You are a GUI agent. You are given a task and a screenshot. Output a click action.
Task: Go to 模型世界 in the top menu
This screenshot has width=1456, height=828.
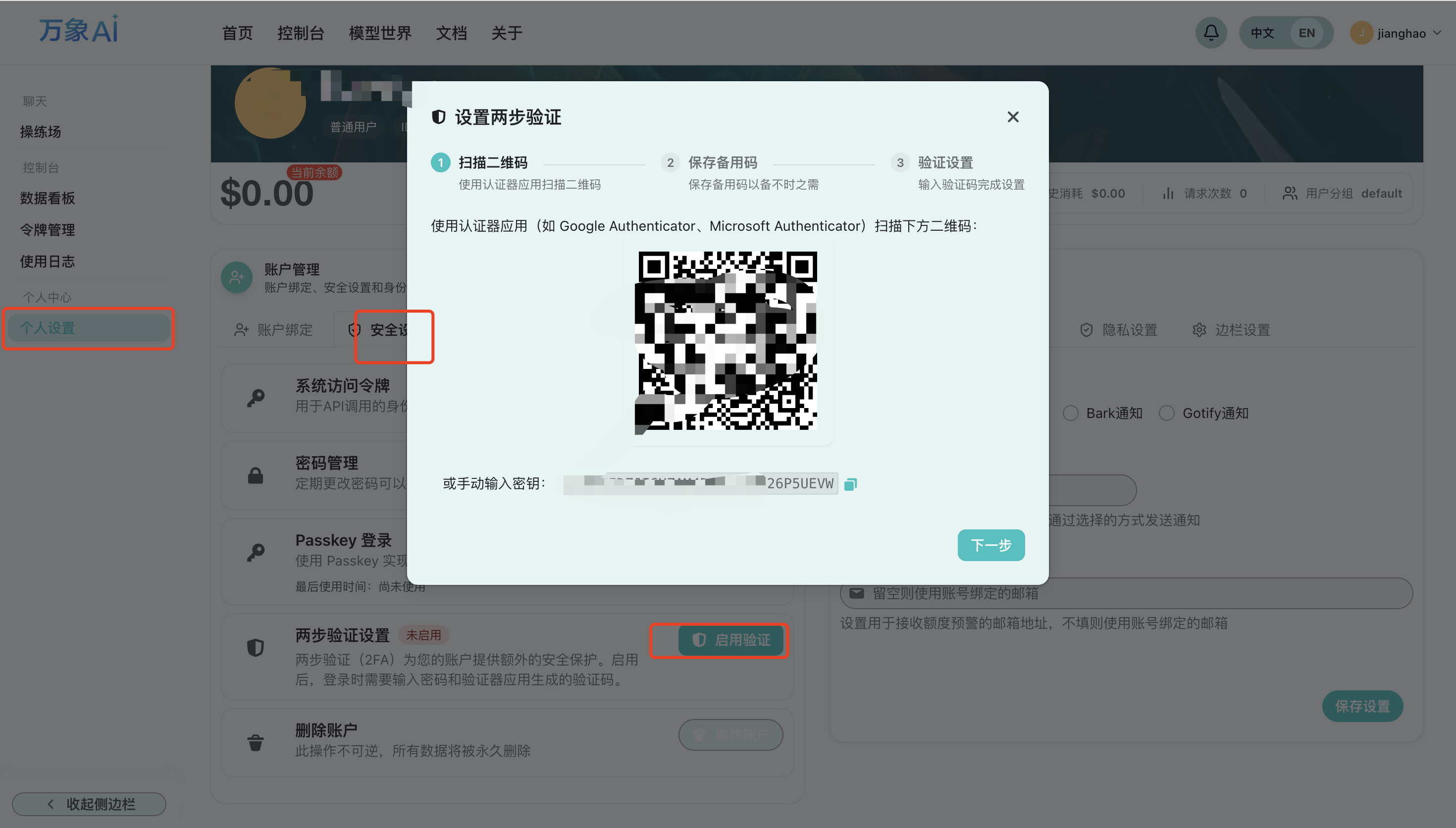[x=379, y=32]
